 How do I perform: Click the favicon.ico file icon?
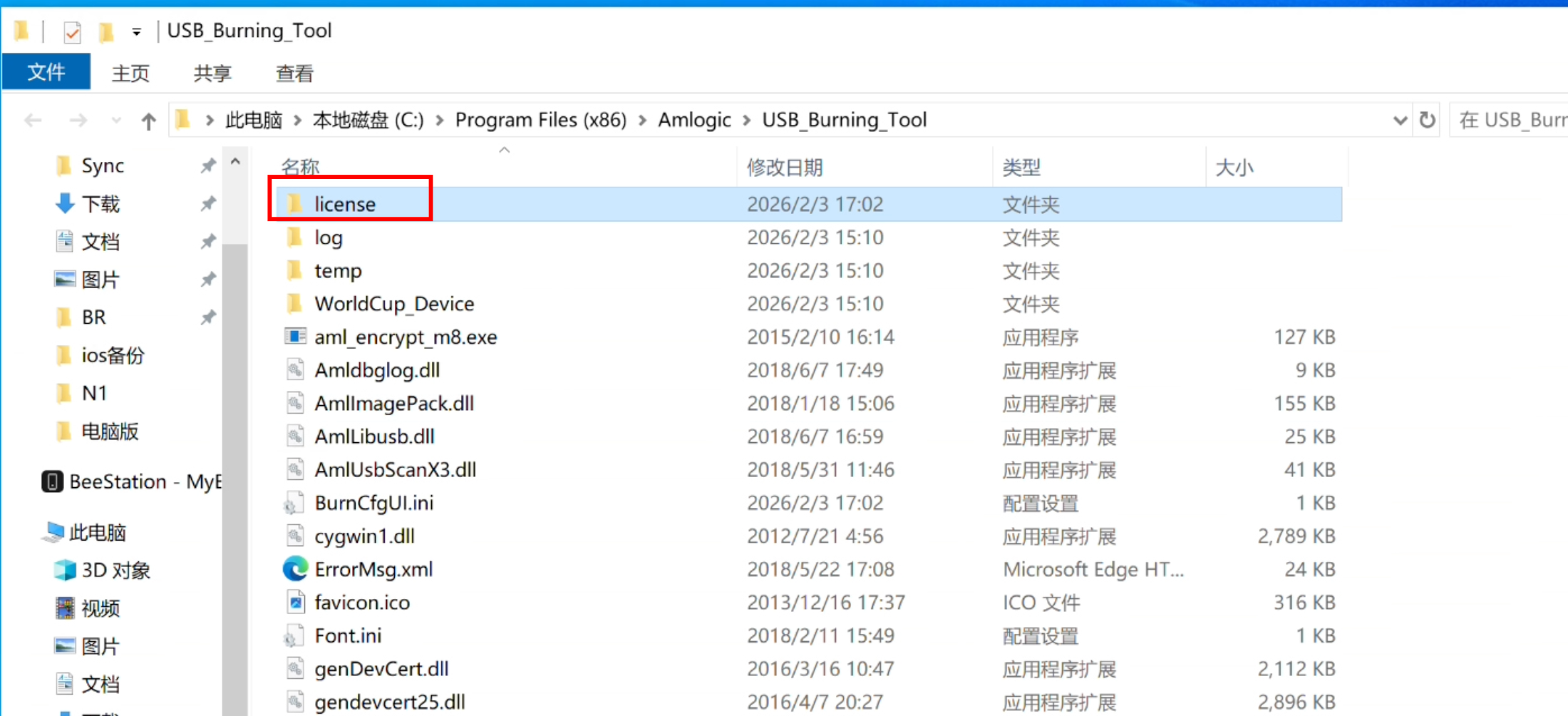click(x=295, y=603)
